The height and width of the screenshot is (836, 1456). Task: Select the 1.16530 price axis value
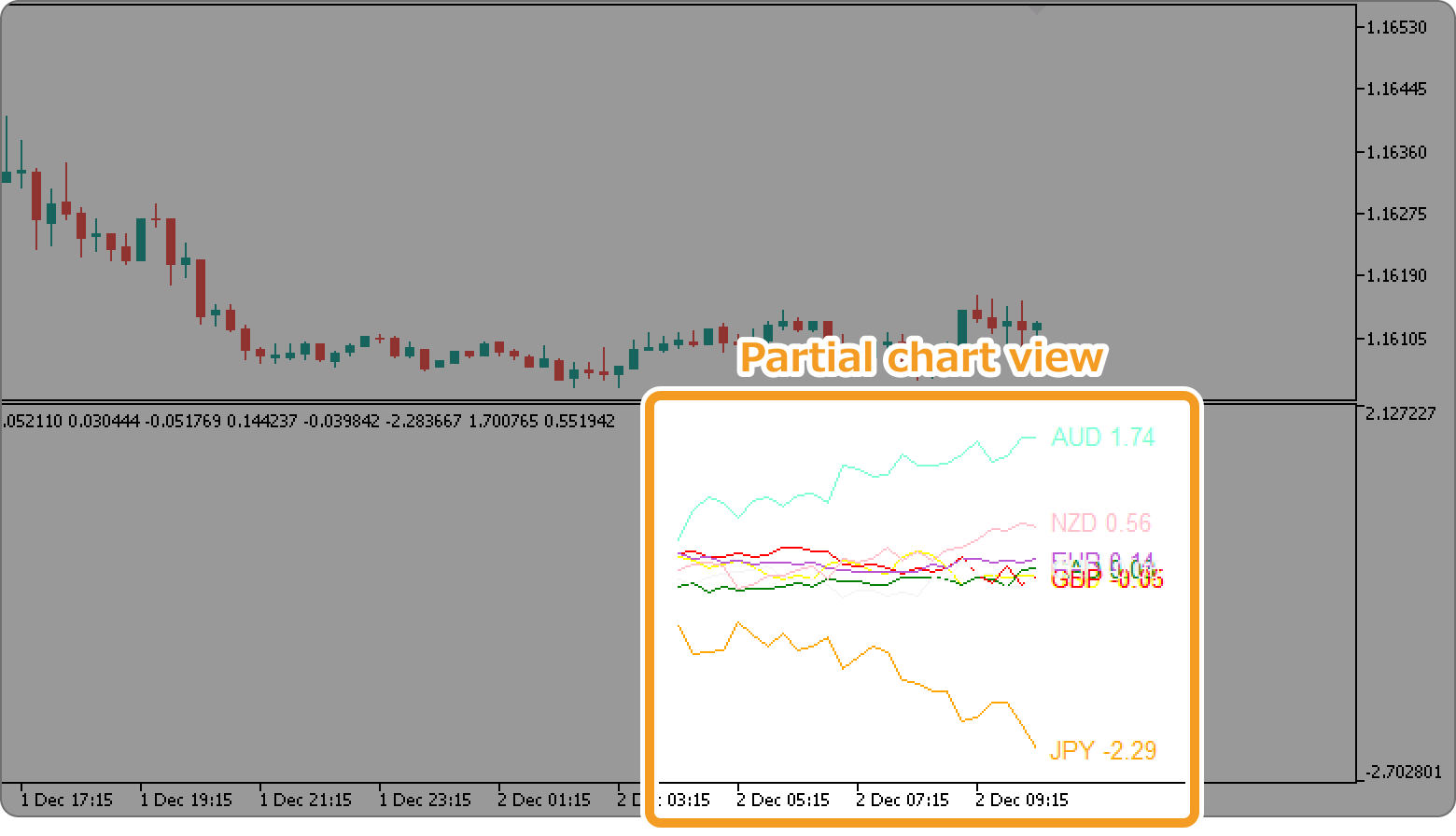(x=1396, y=28)
